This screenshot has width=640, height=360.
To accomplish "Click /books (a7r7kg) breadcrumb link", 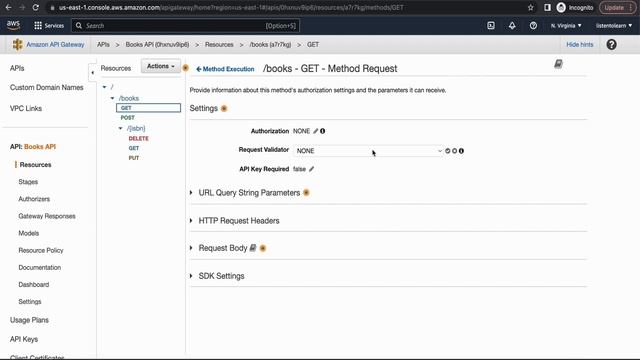I will [270, 44].
